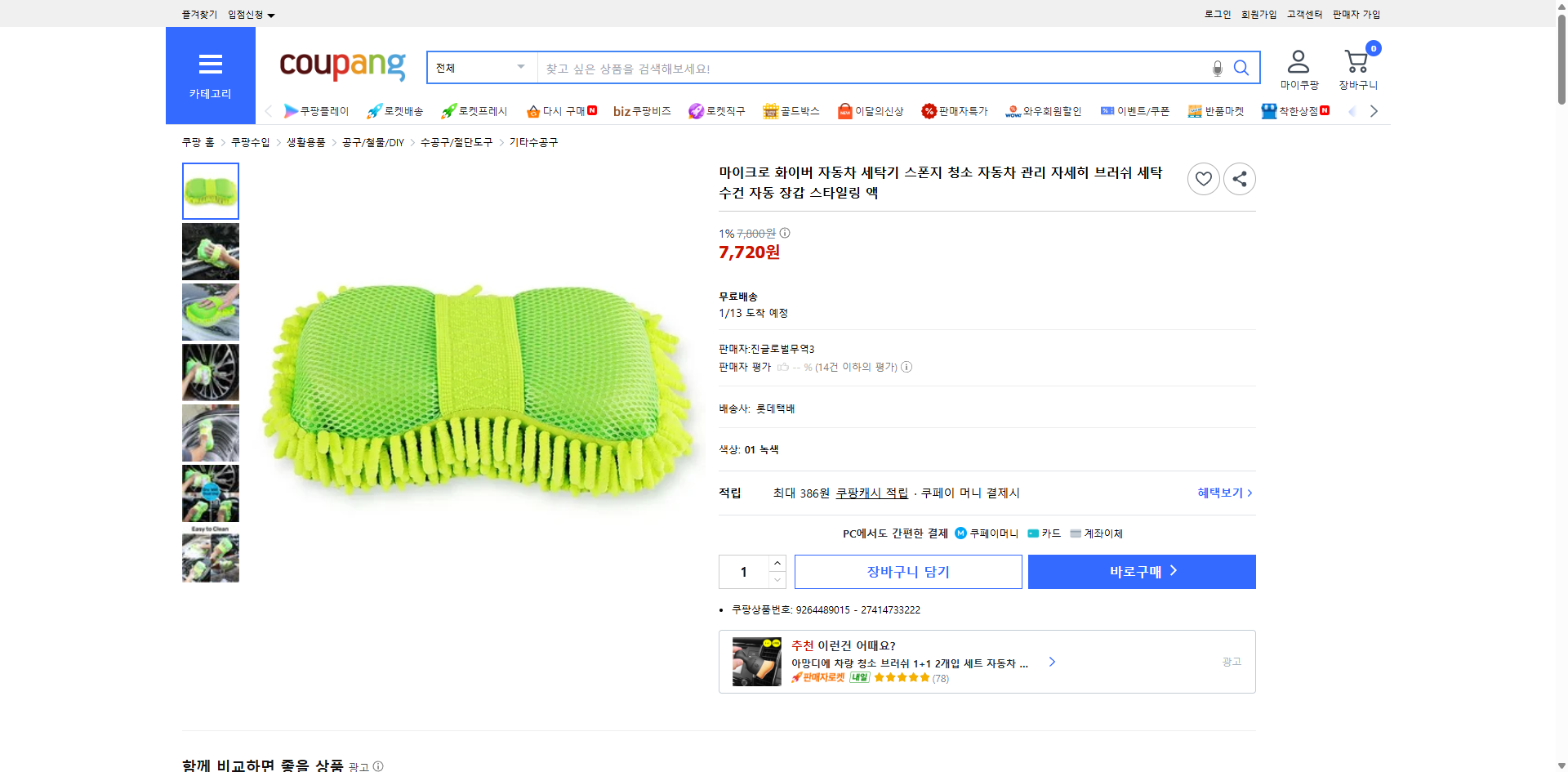Increase quantity with the up stepper arrow
The height and width of the screenshot is (772, 1568).
pyautogui.click(x=776, y=563)
